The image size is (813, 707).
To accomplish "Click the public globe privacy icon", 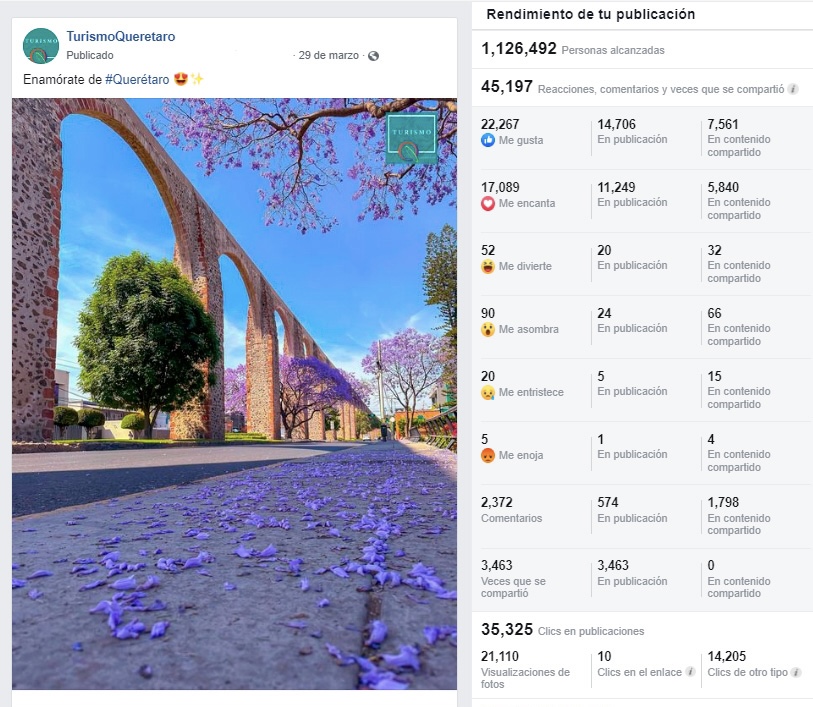I will tap(374, 56).
